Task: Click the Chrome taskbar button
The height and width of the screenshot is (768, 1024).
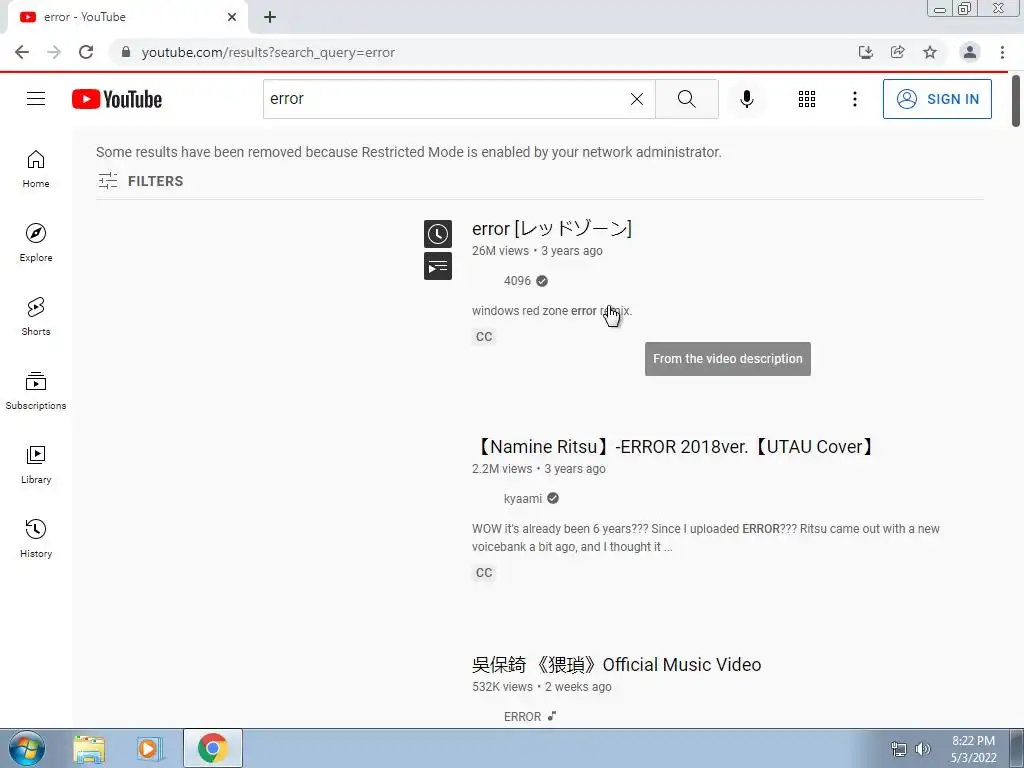Action: point(213,748)
